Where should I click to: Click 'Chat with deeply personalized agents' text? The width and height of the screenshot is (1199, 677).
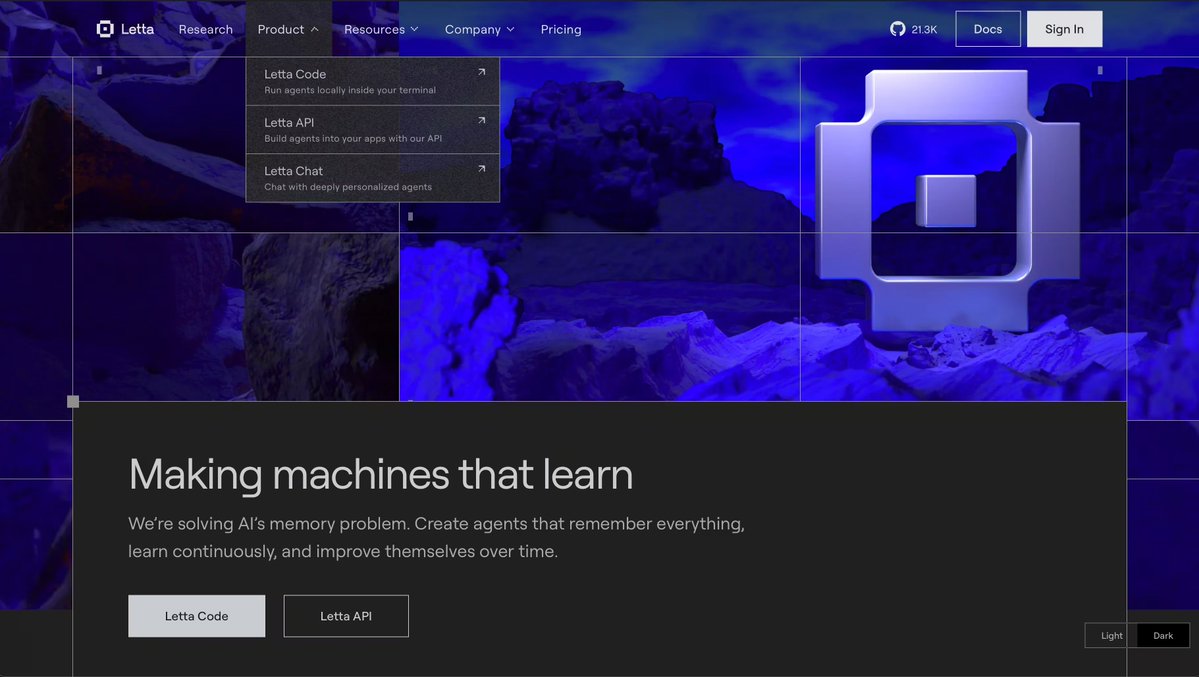click(x=347, y=187)
